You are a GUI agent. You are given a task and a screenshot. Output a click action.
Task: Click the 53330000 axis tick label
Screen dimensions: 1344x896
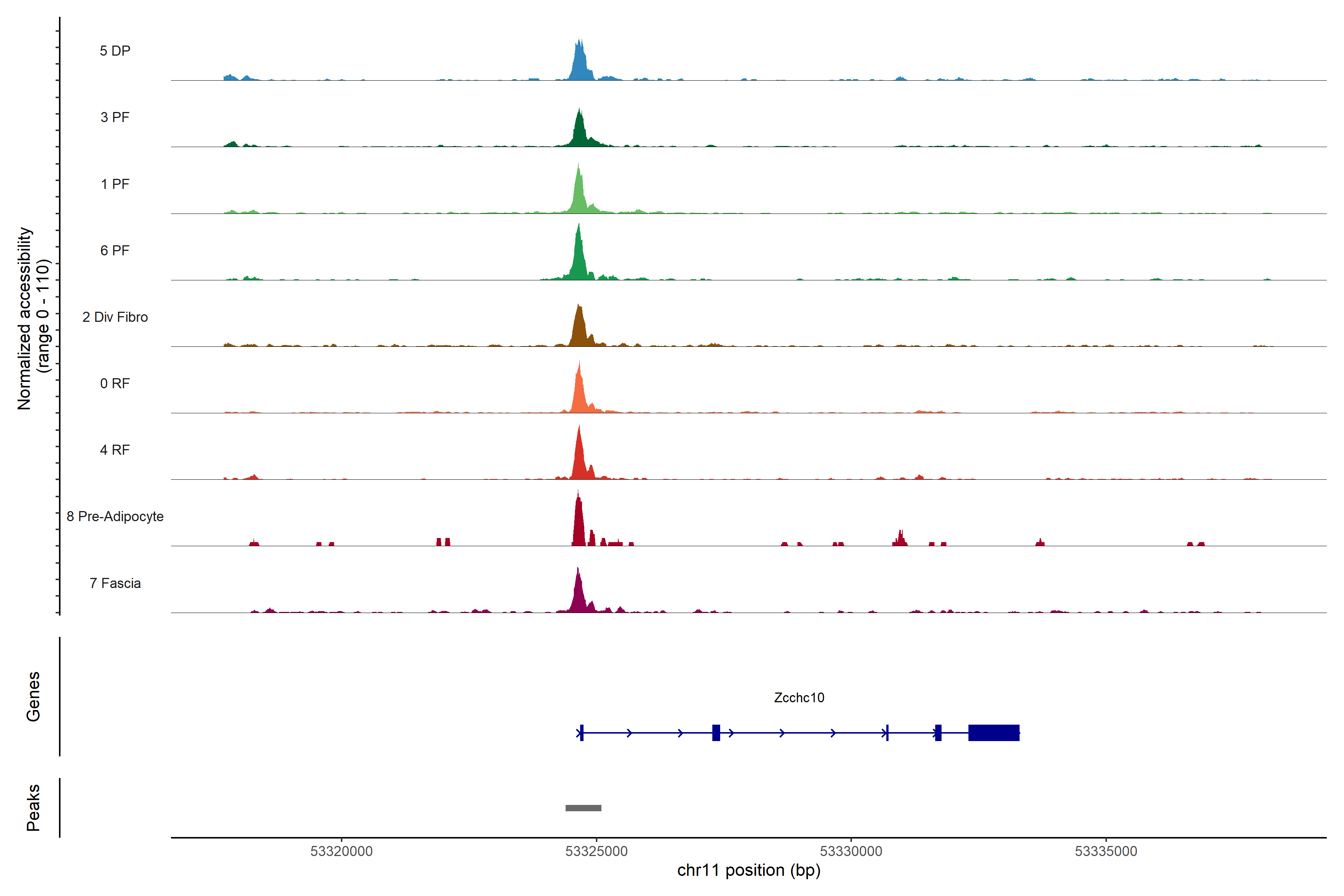(851, 852)
